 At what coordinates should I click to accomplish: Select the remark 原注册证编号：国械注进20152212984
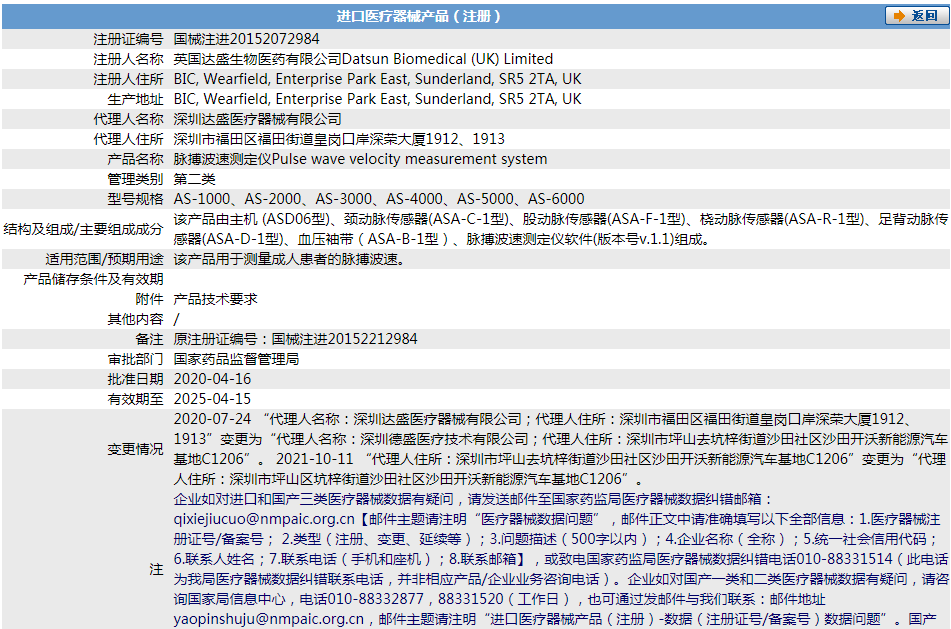pyautogui.click(x=295, y=339)
